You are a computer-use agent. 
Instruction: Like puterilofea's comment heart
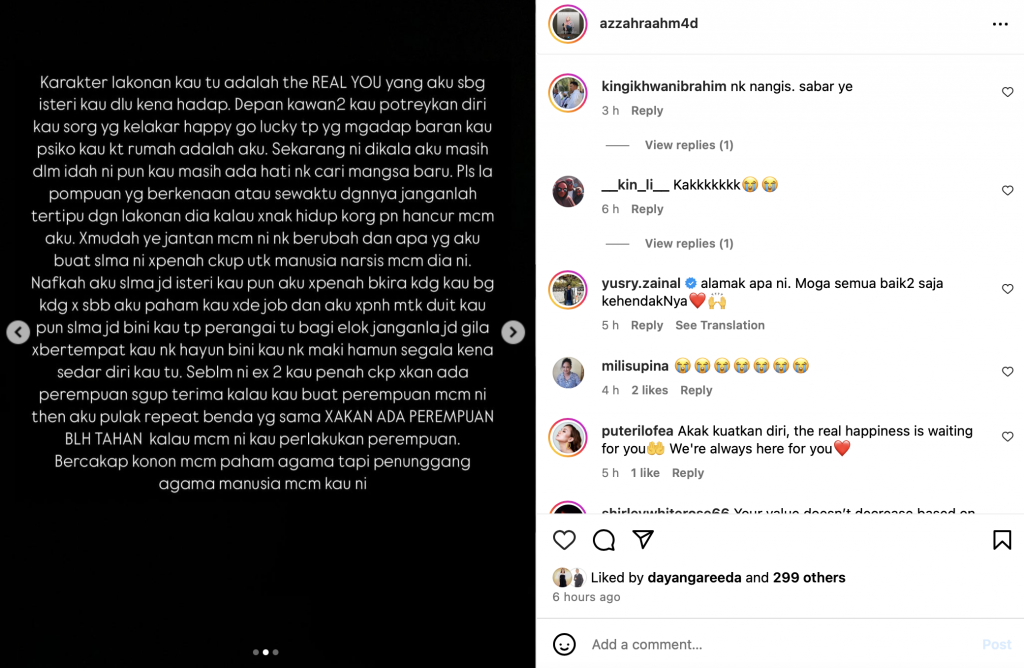1008,436
